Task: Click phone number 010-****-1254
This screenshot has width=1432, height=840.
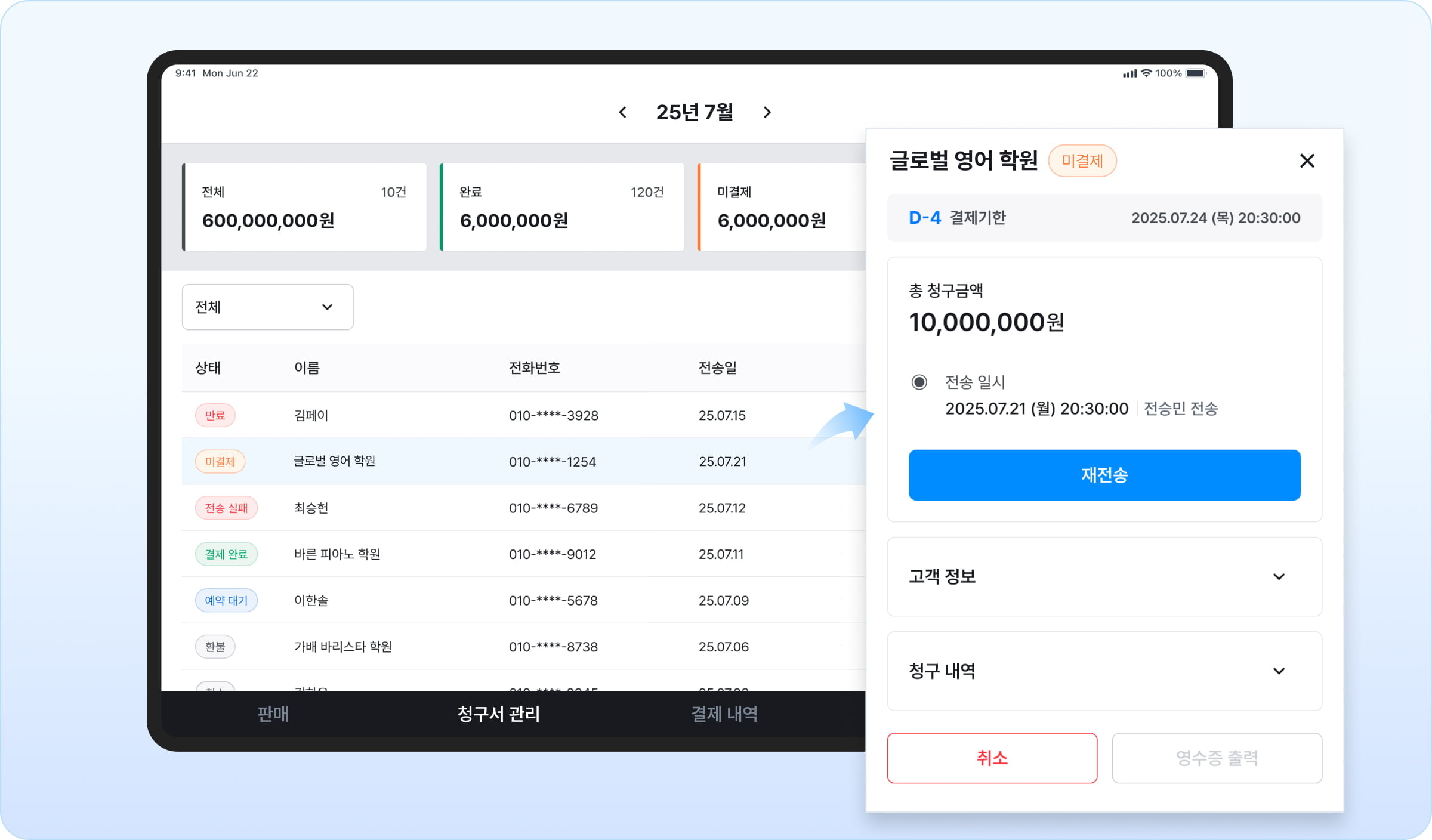Action: [x=552, y=461]
